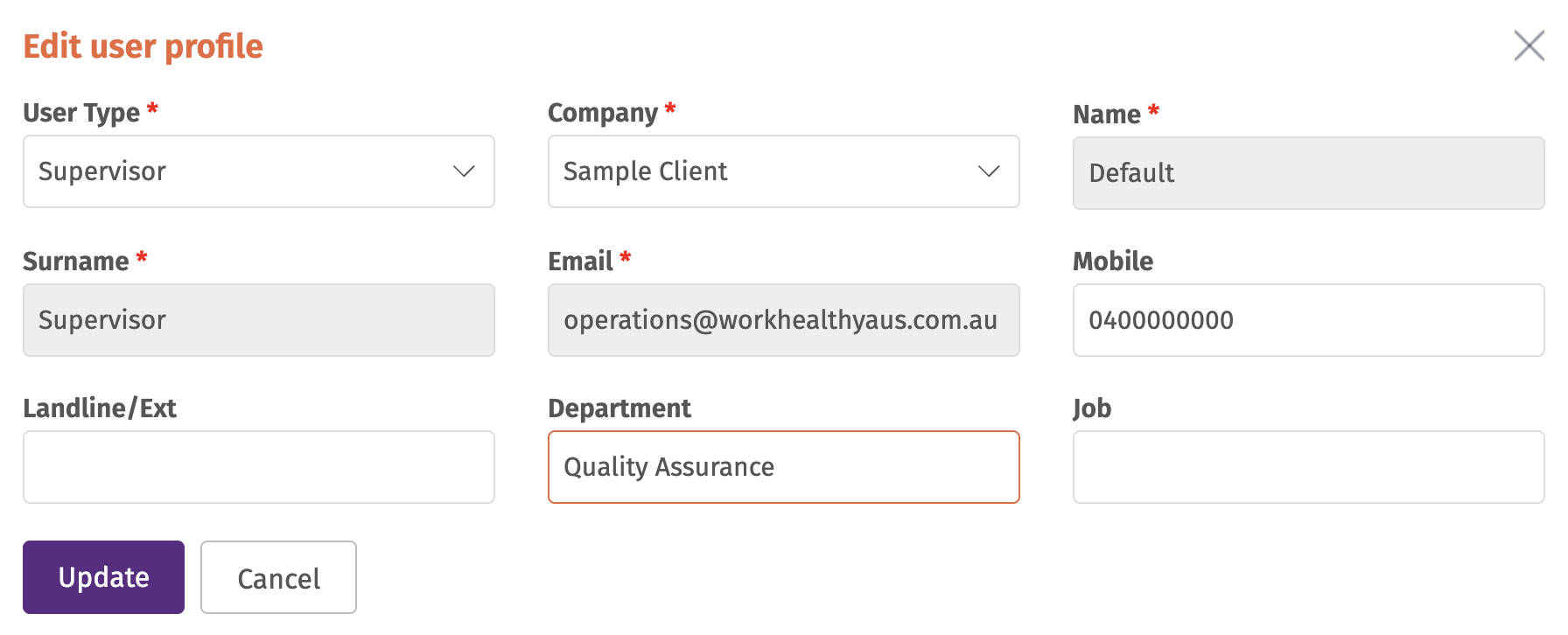Click the chevron arrow in User Type dropdown
Viewport: 1568px width, 635px height.
click(x=464, y=171)
